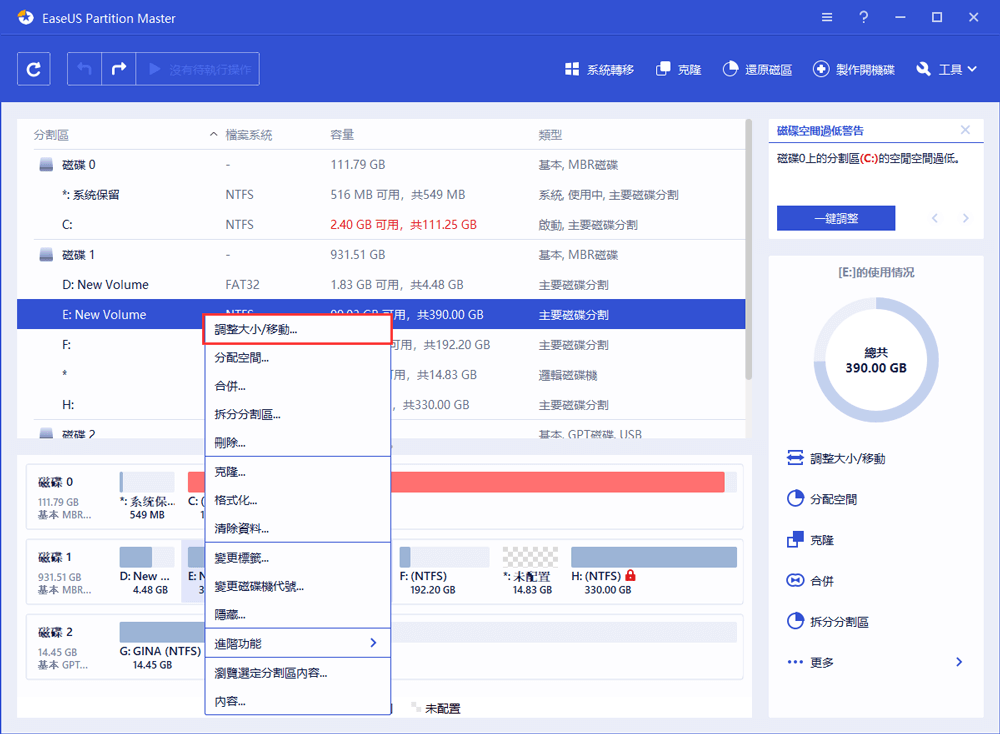Select 格式化 in context menu
Viewport: 1000px width, 734px height.
[x=297, y=500]
